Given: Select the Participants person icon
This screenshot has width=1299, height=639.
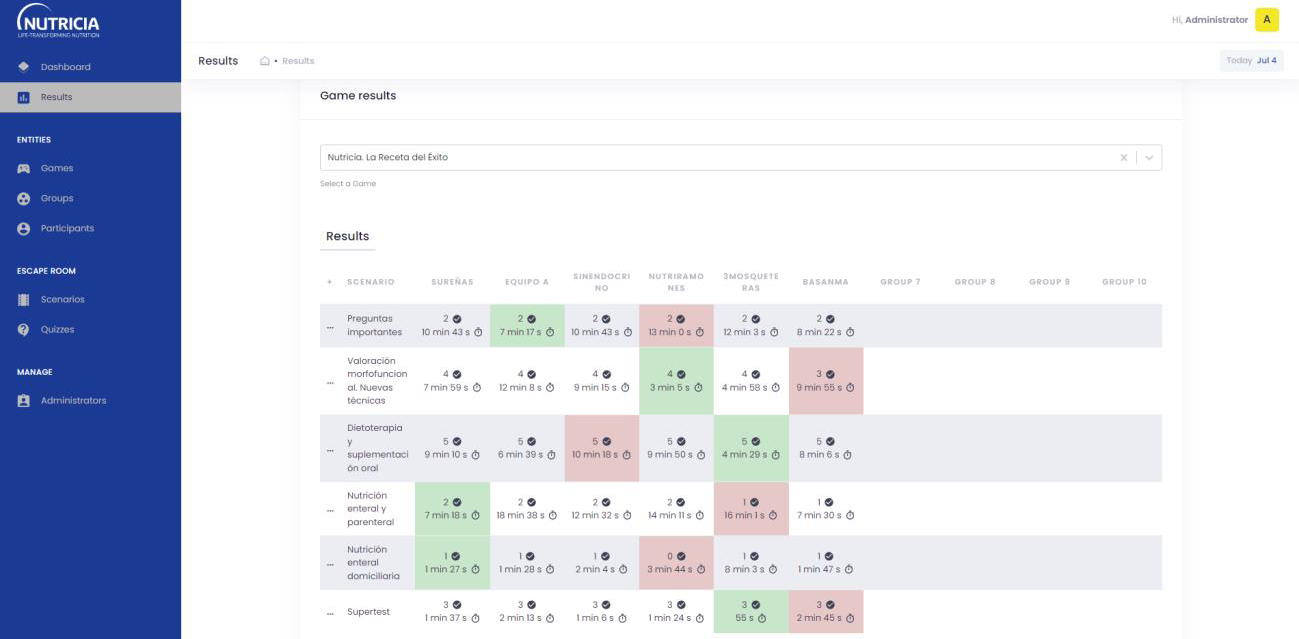Looking at the screenshot, I should [24, 228].
